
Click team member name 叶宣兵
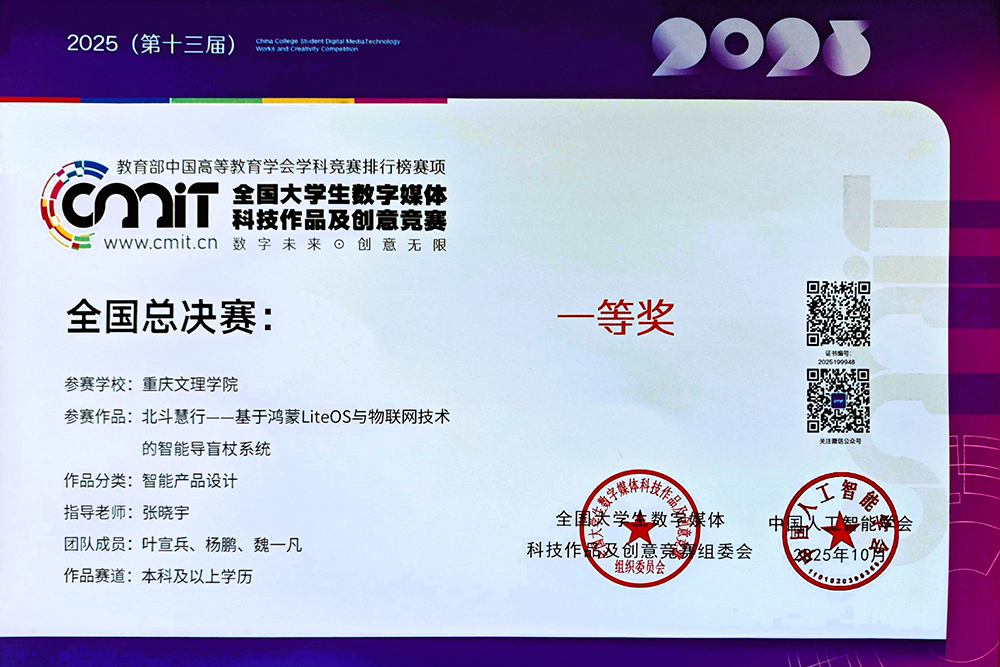pos(166,544)
